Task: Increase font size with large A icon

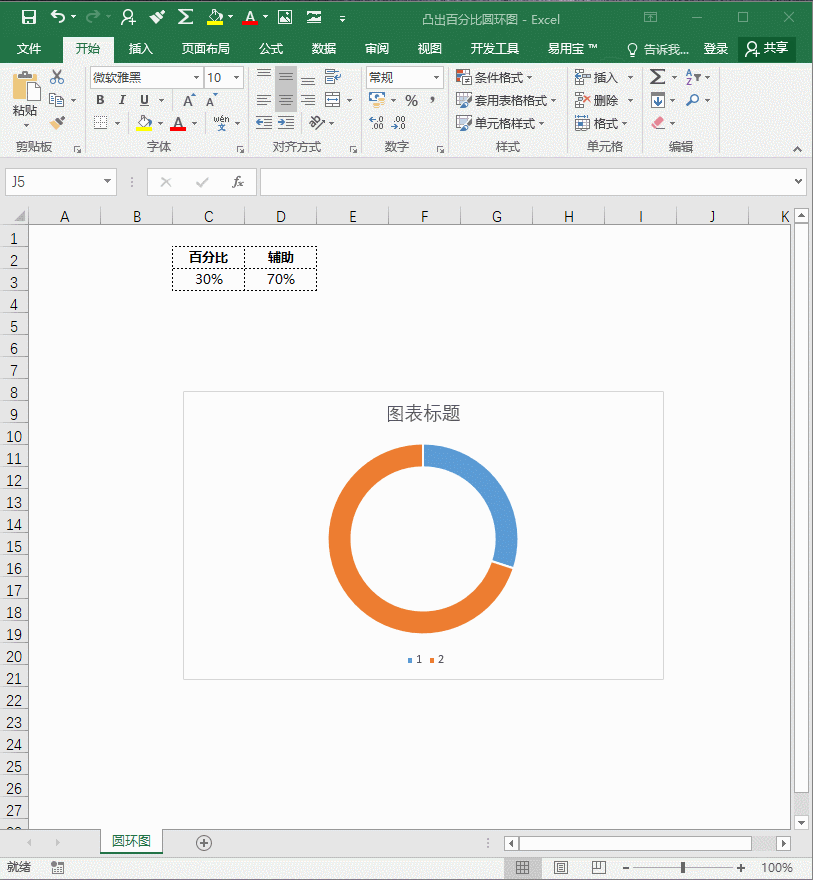Action: (190, 100)
